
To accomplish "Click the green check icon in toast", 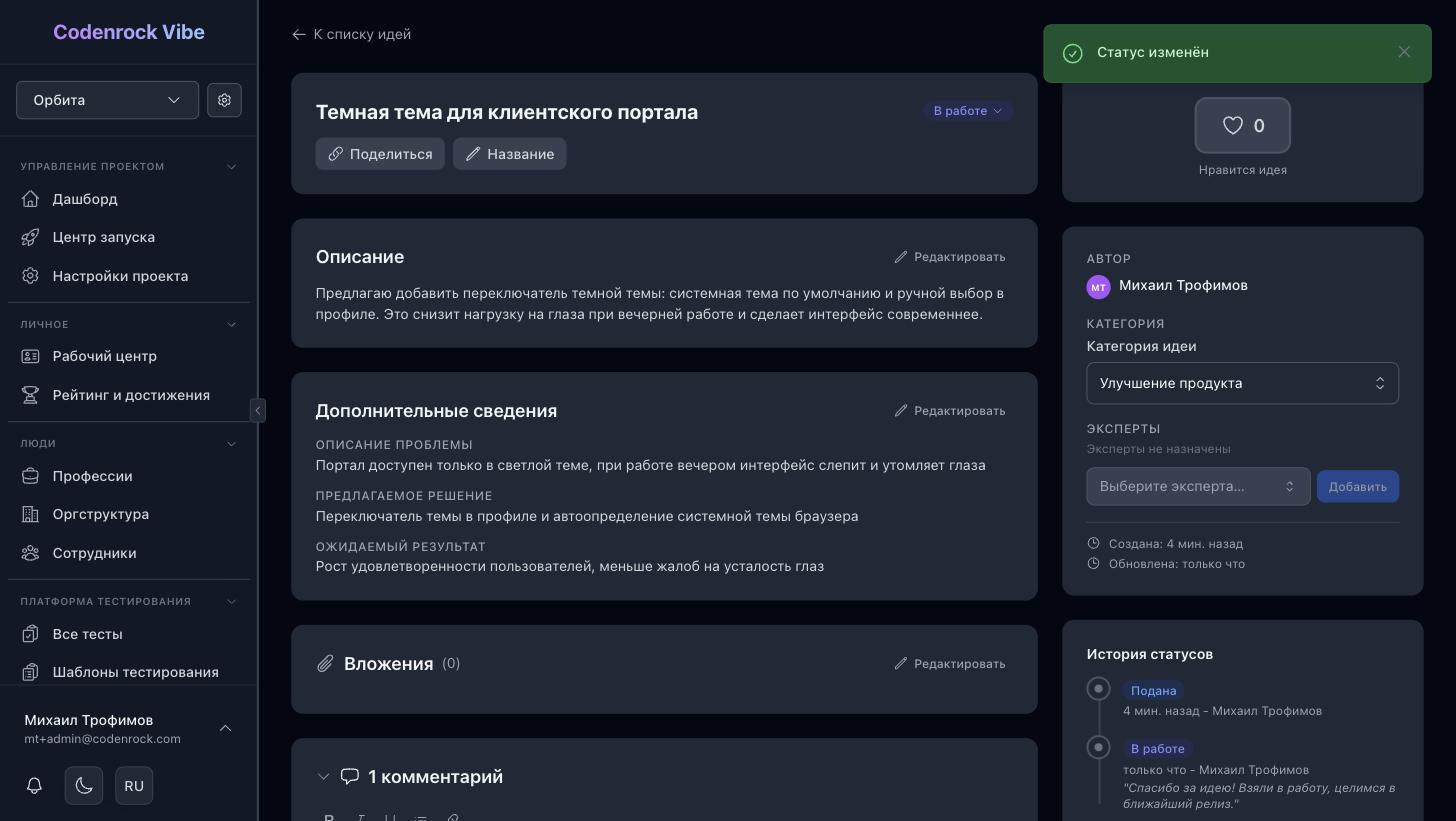I will [x=1073, y=53].
